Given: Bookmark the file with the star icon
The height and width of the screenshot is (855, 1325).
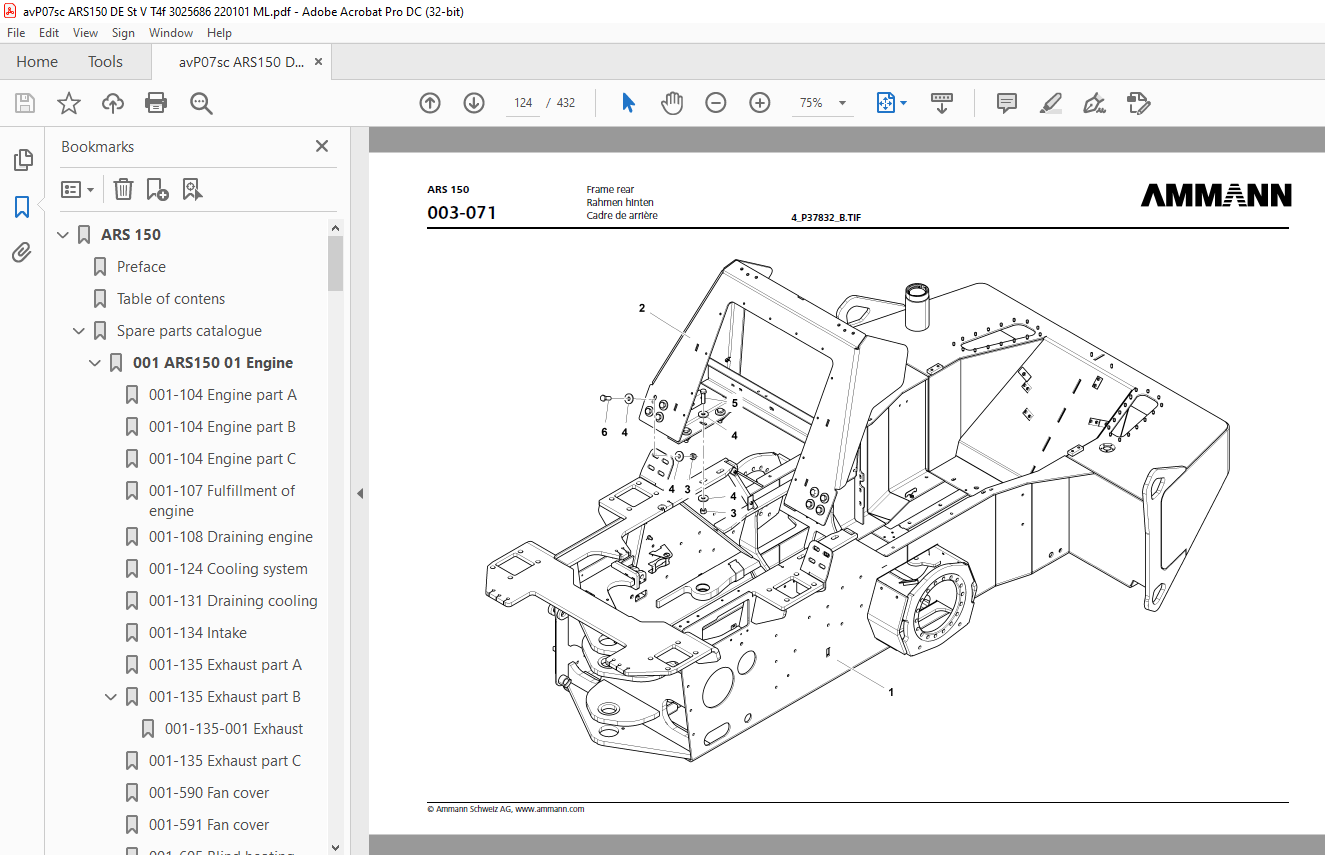Looking at the screenshot, I should [68, 103].
